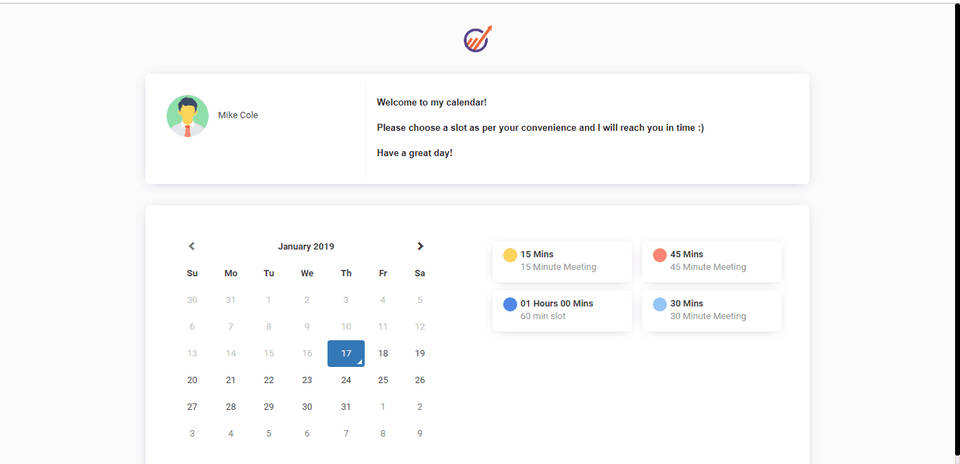Click the yellow 15 Mins circle
Screen dimensions: 960x464
[510, 255]
